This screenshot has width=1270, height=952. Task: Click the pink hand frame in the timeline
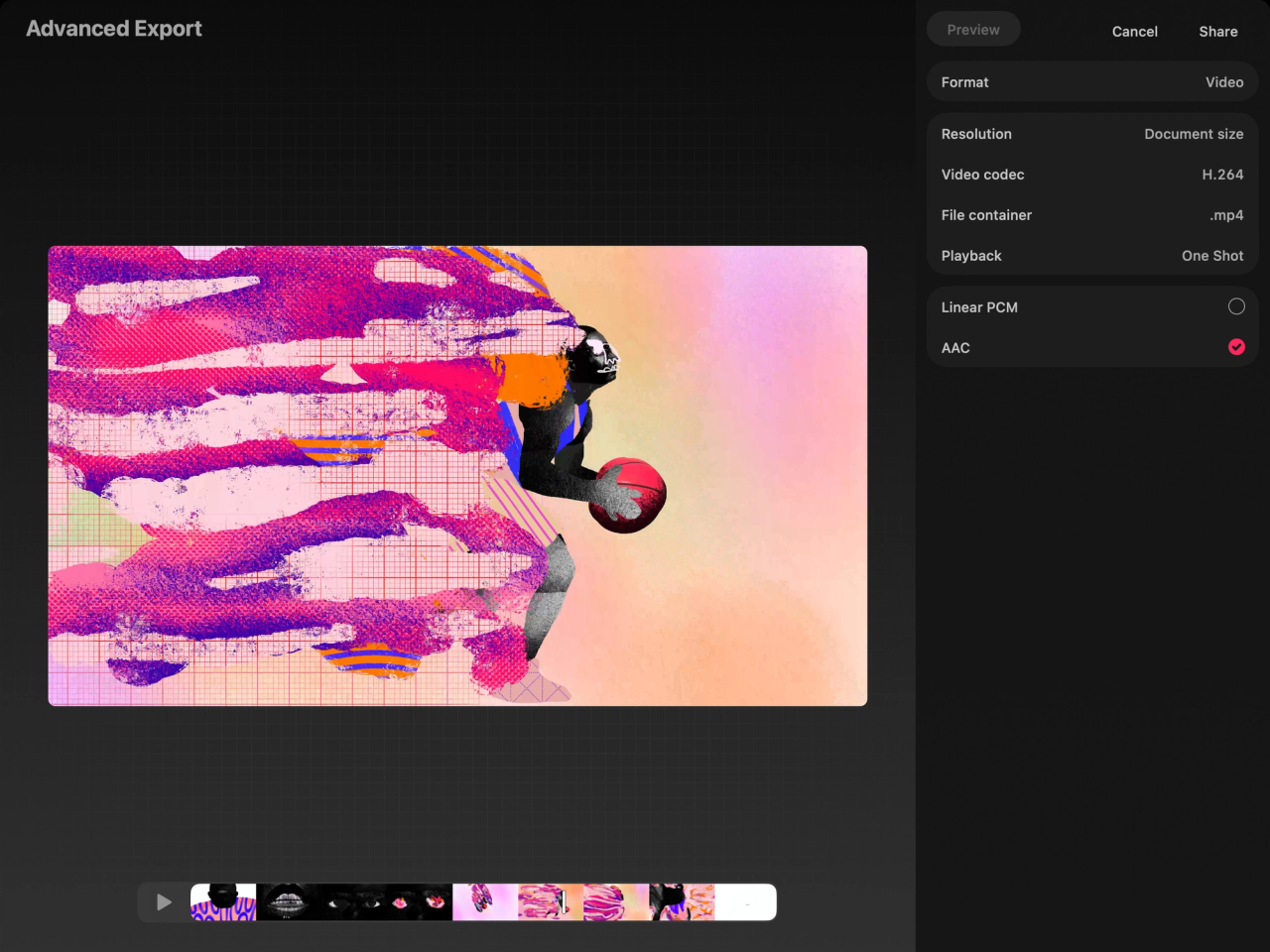click(x=484, y=902)
